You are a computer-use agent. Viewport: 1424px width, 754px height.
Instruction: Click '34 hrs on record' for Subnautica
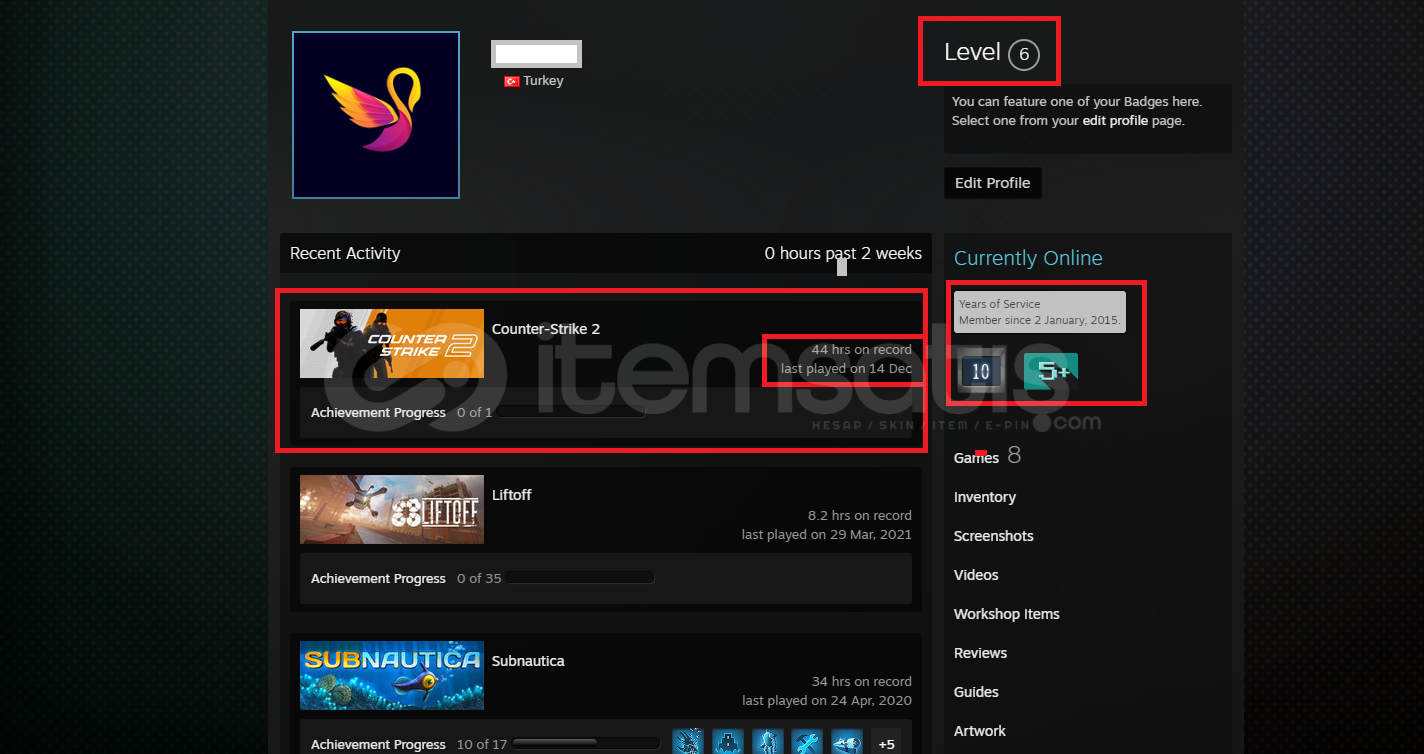click(x=862, y=682)
